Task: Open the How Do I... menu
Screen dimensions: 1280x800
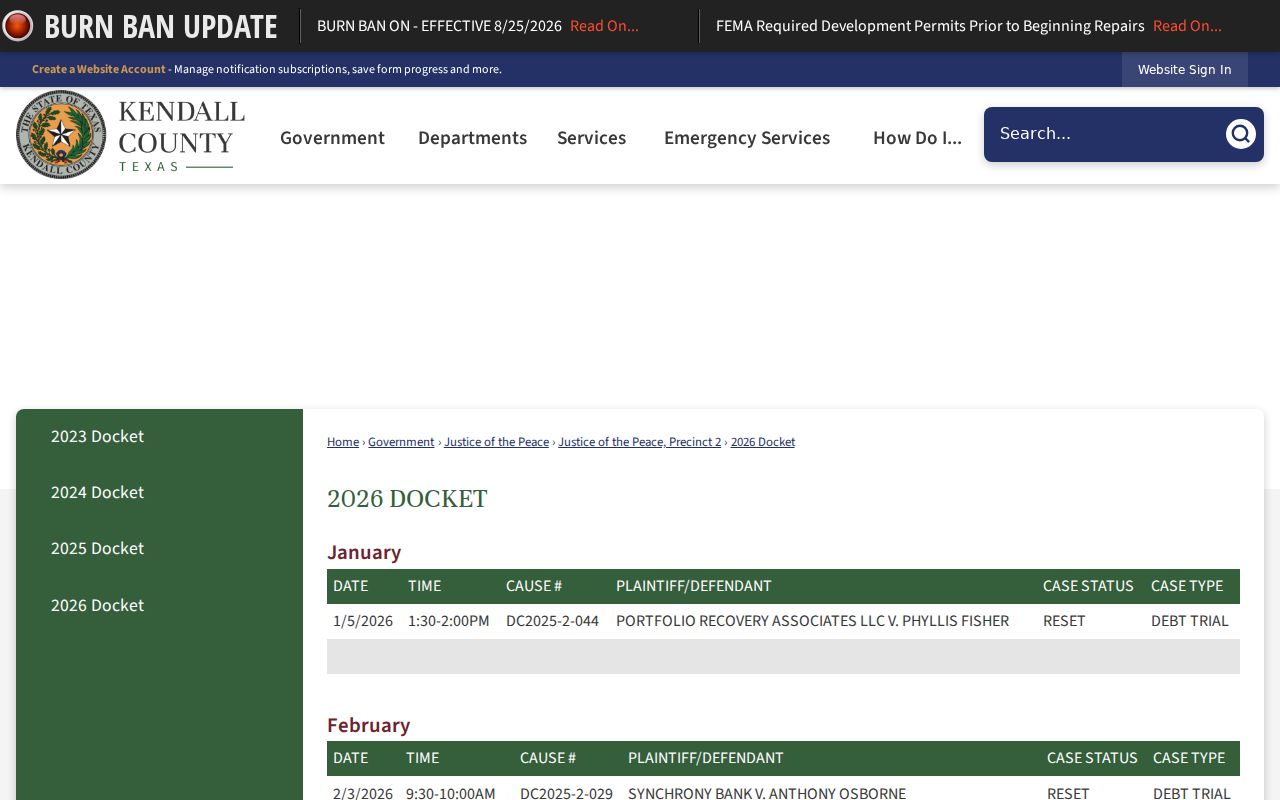Action: (917, 138)
